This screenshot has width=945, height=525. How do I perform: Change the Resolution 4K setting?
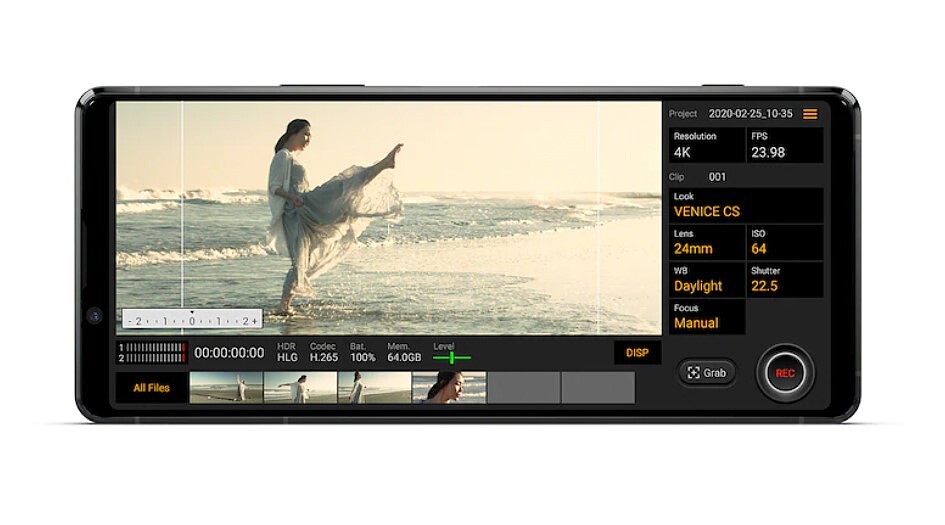click(x=707, y=145)
